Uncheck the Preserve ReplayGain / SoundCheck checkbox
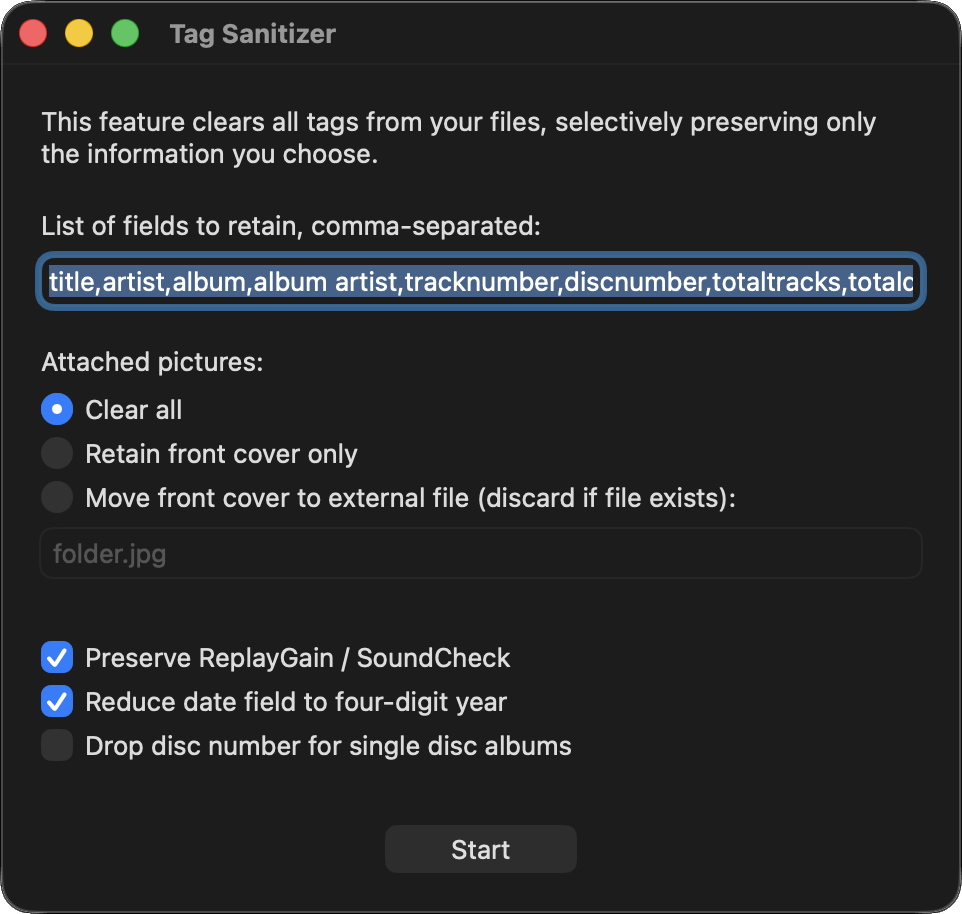962x914 pixels. pos(57,658)
